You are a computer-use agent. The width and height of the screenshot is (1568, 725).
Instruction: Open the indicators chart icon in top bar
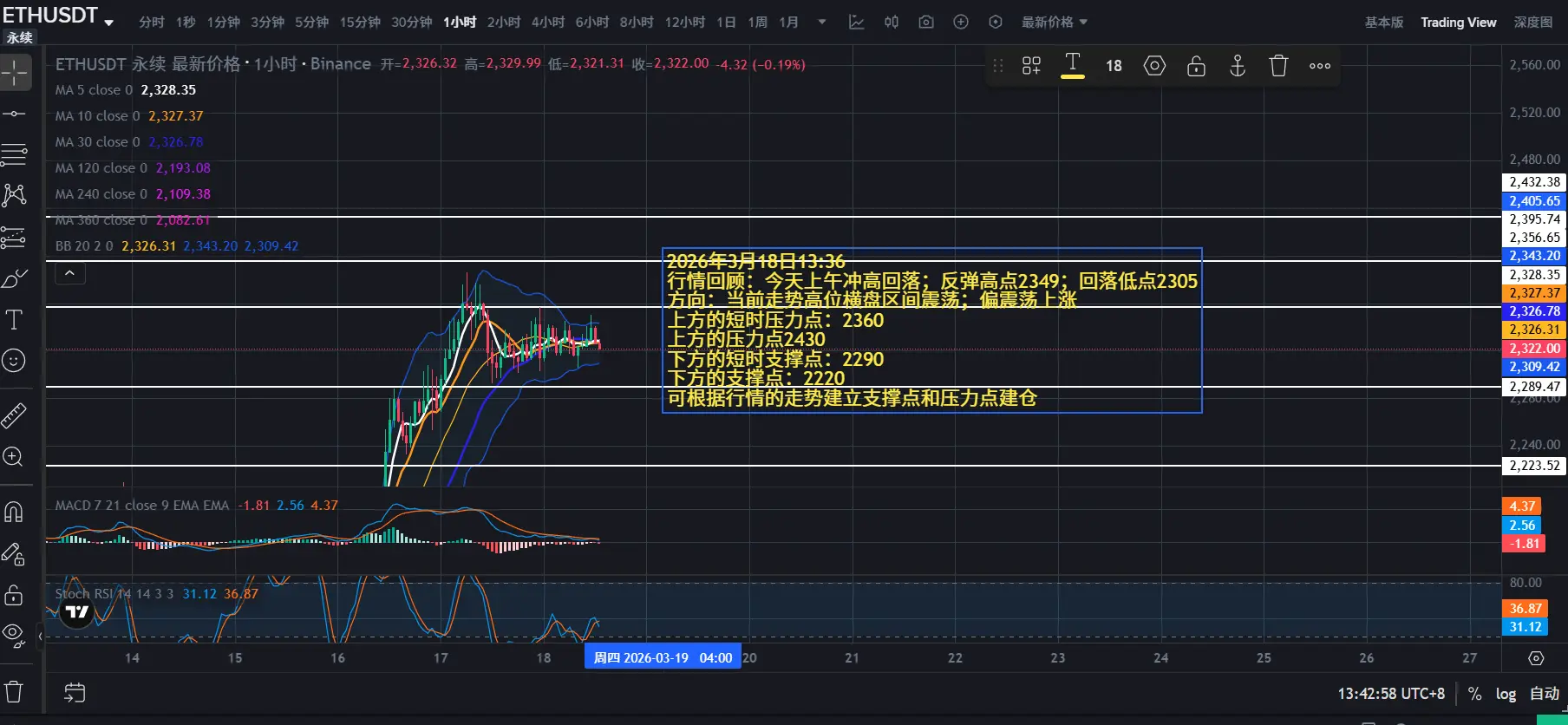click(x=857, y=23)
